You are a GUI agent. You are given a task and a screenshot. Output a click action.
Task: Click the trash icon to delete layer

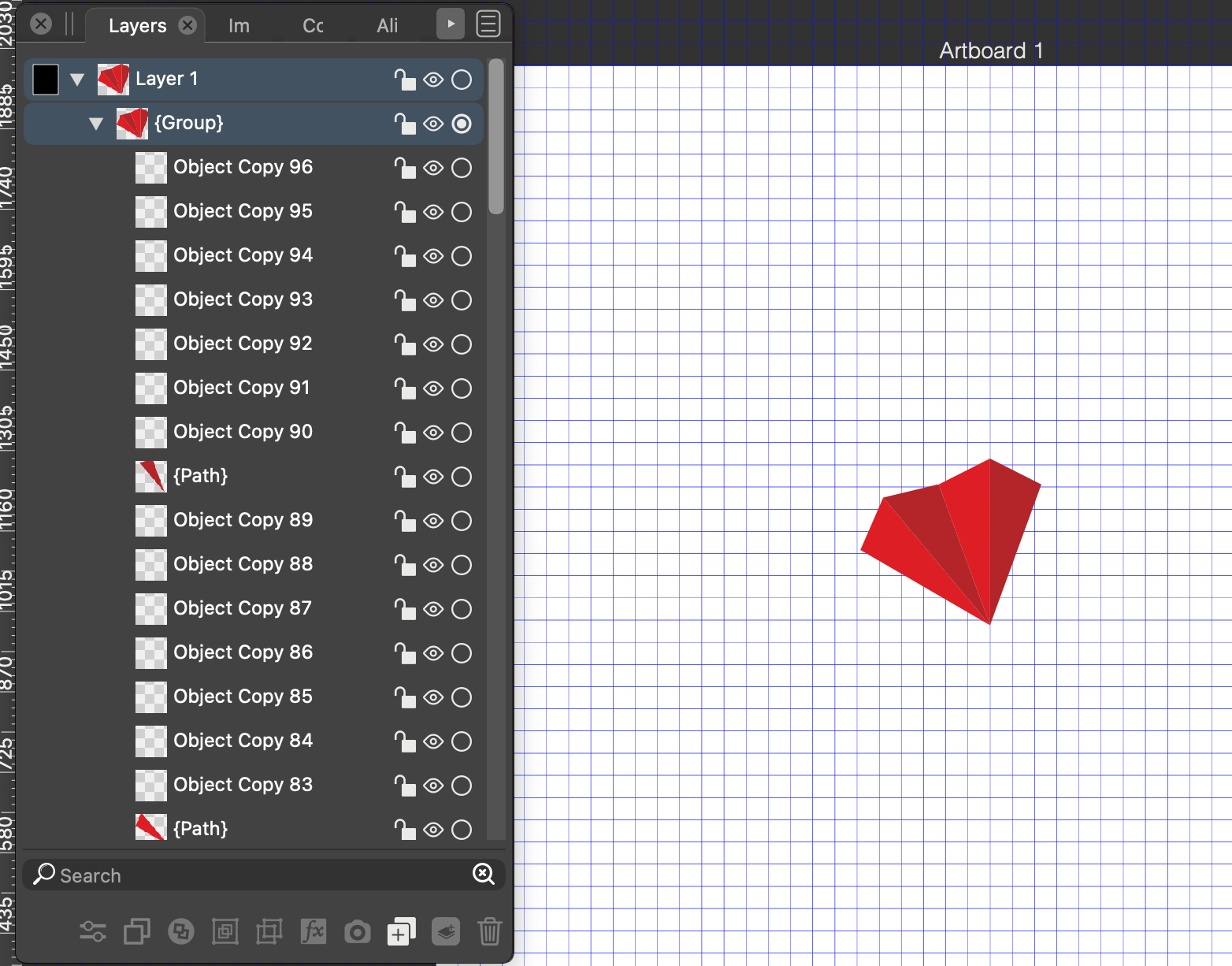[489, 931]
